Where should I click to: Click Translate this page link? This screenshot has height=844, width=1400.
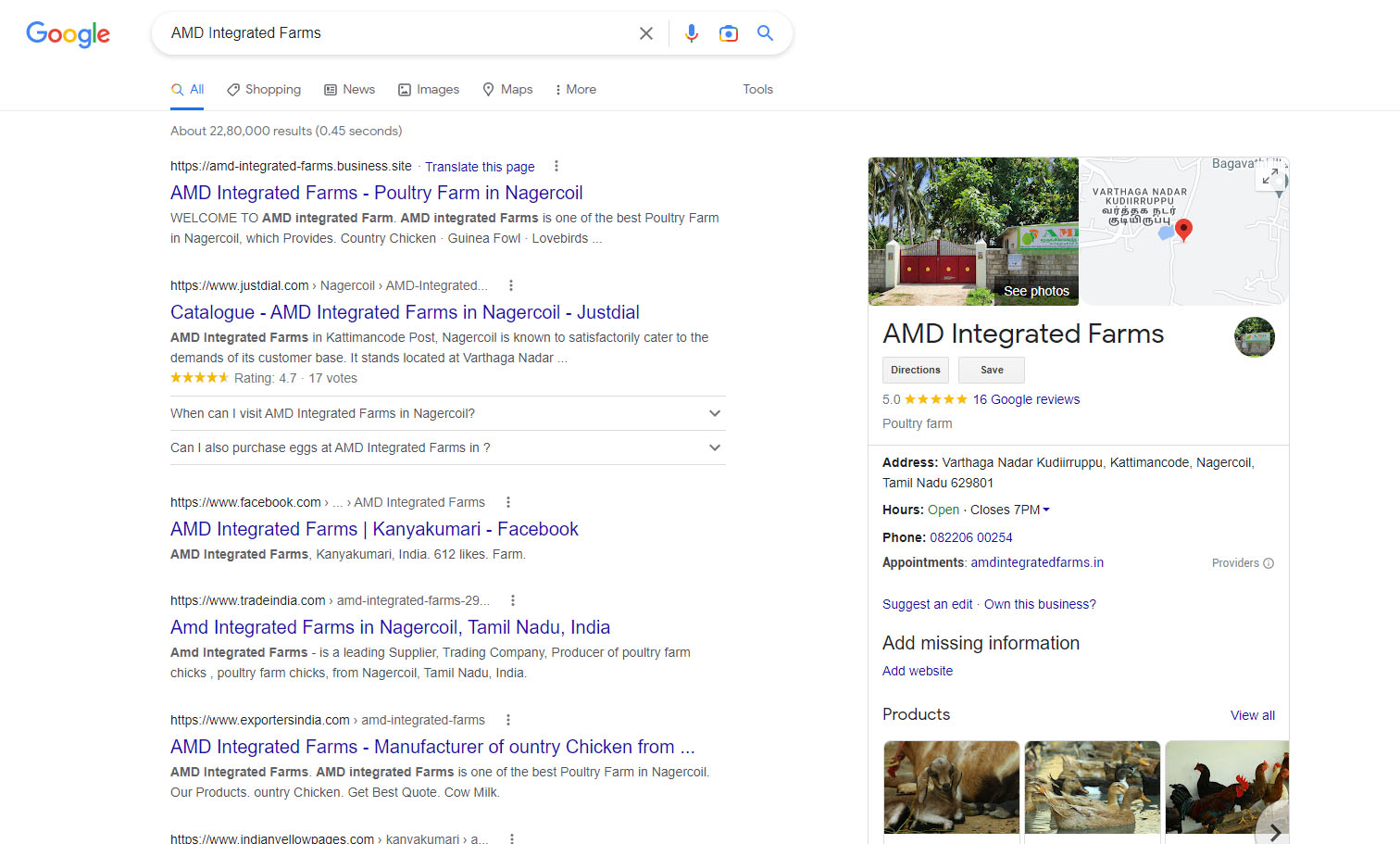(480, 167)
